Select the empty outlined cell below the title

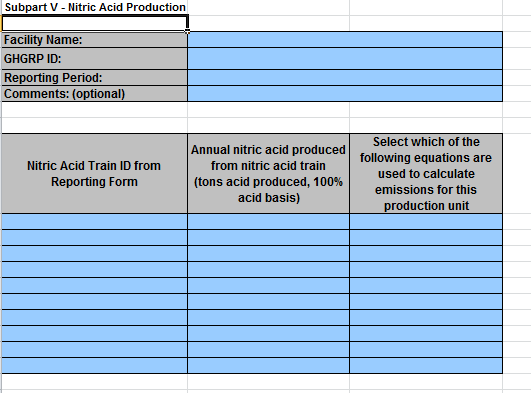point(94,23)
